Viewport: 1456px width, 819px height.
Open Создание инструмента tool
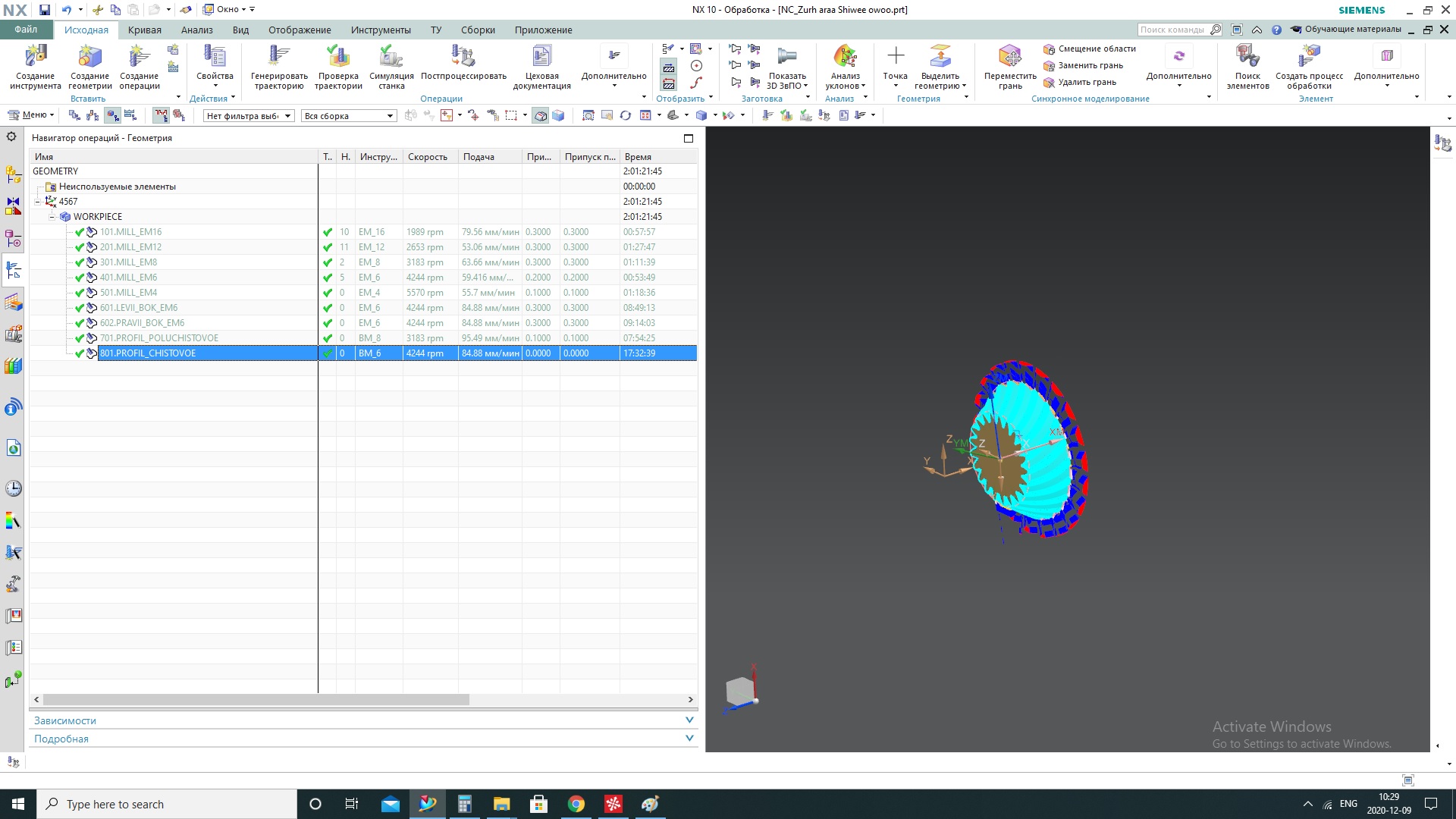(36, 67)
